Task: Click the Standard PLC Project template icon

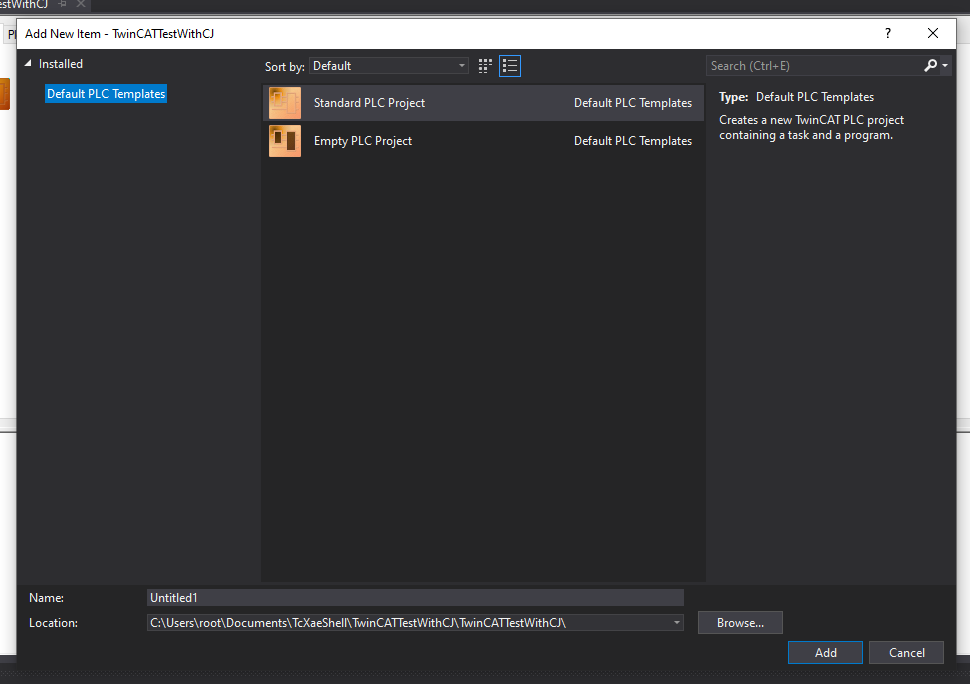Action: point(285,103)
